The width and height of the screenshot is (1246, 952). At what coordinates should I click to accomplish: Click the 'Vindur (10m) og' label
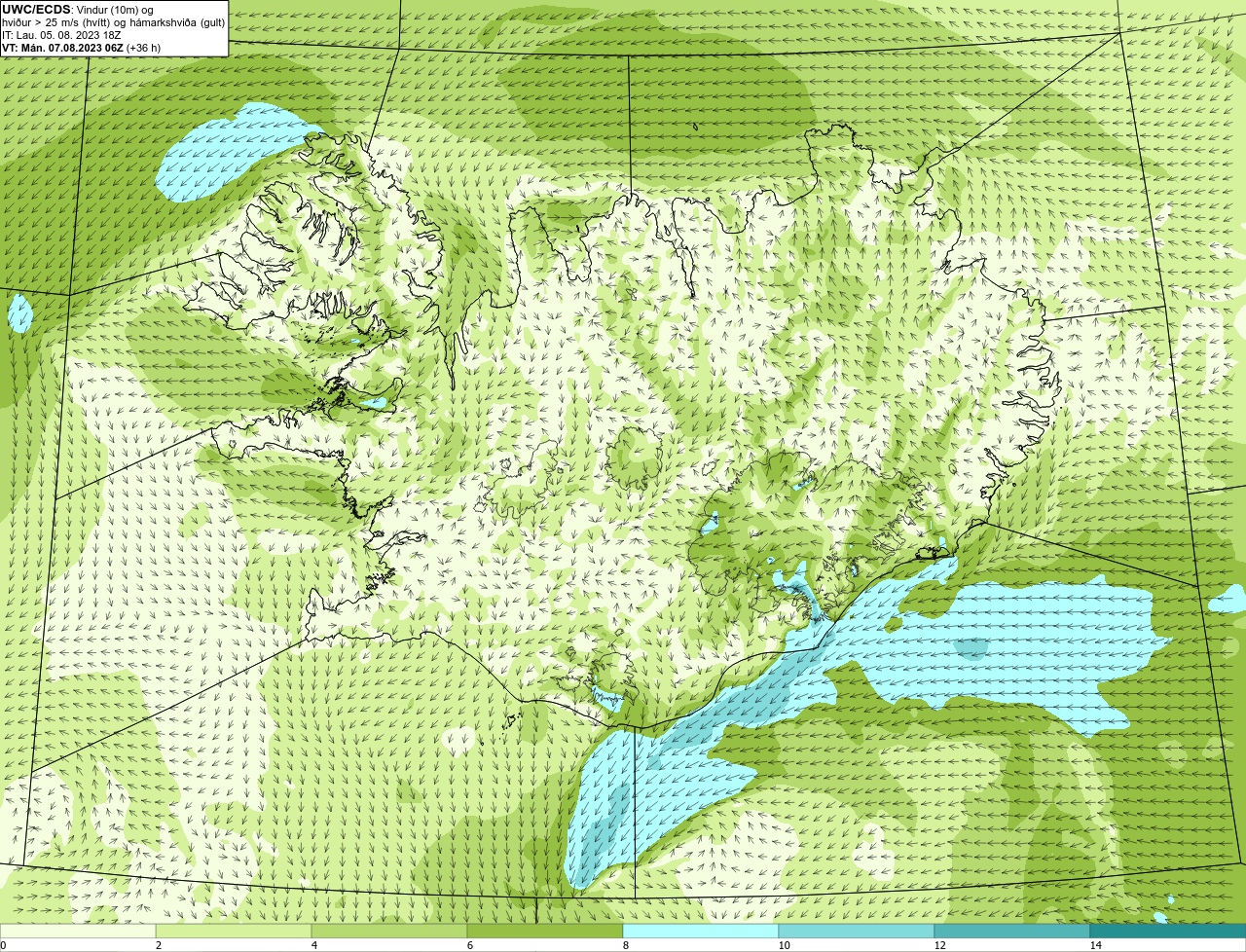tap(115, 10)
